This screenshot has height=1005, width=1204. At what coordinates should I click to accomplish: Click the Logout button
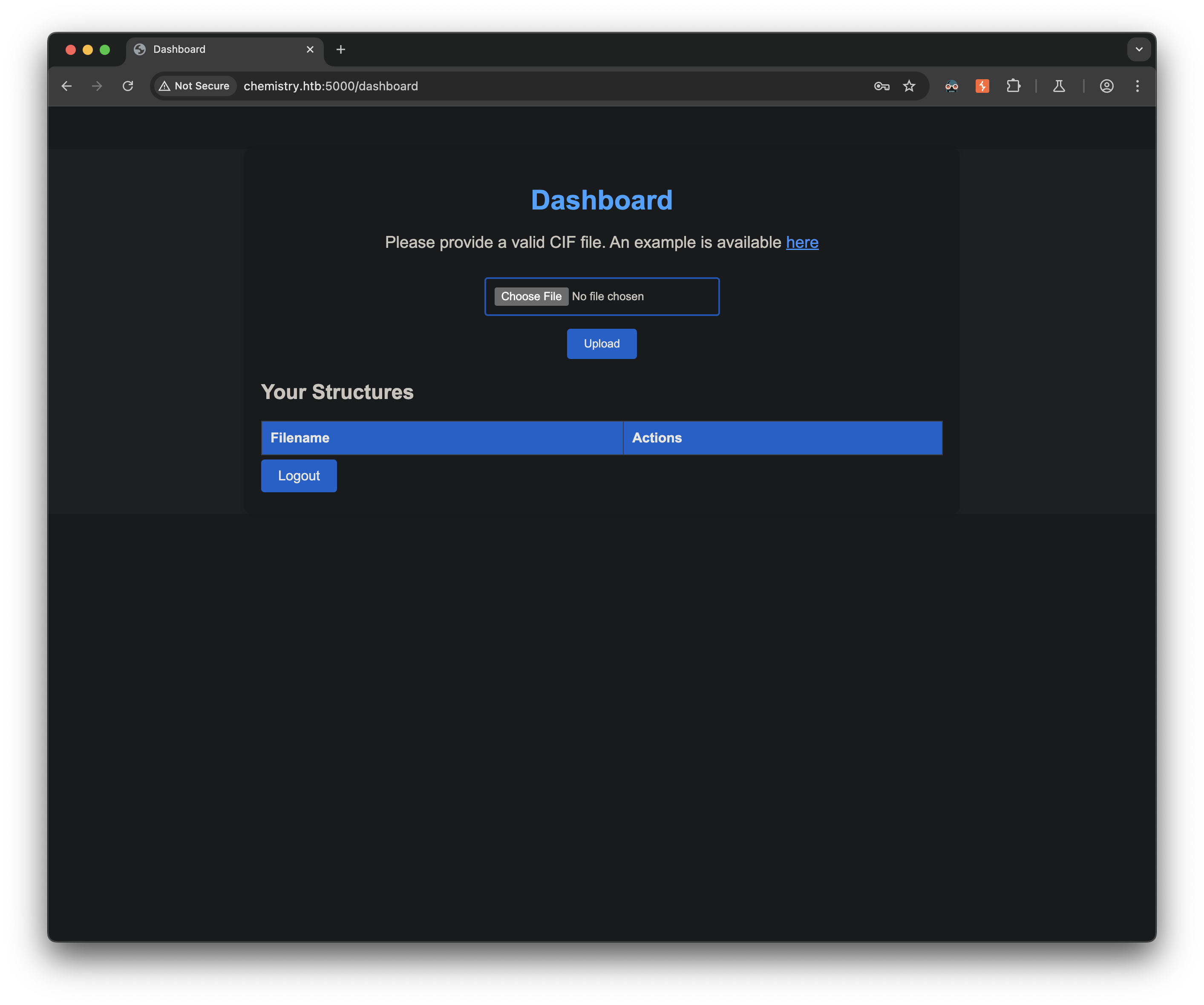click(x=299, y=476)
